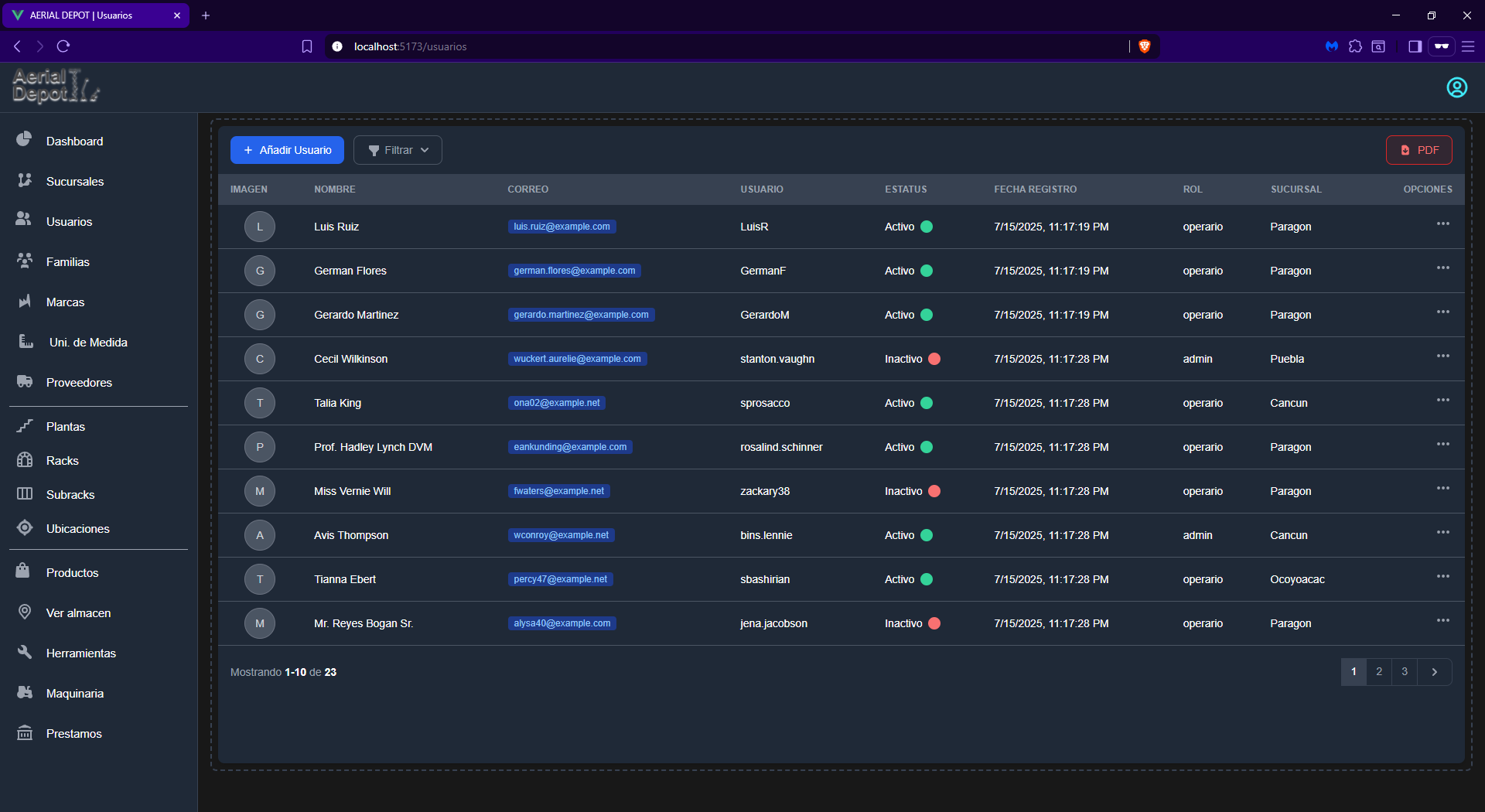Click the Ocoyoacac sucursal cell
Image resolution: width=1485 pixels, height=812 pixels.
coord(1297,579)
